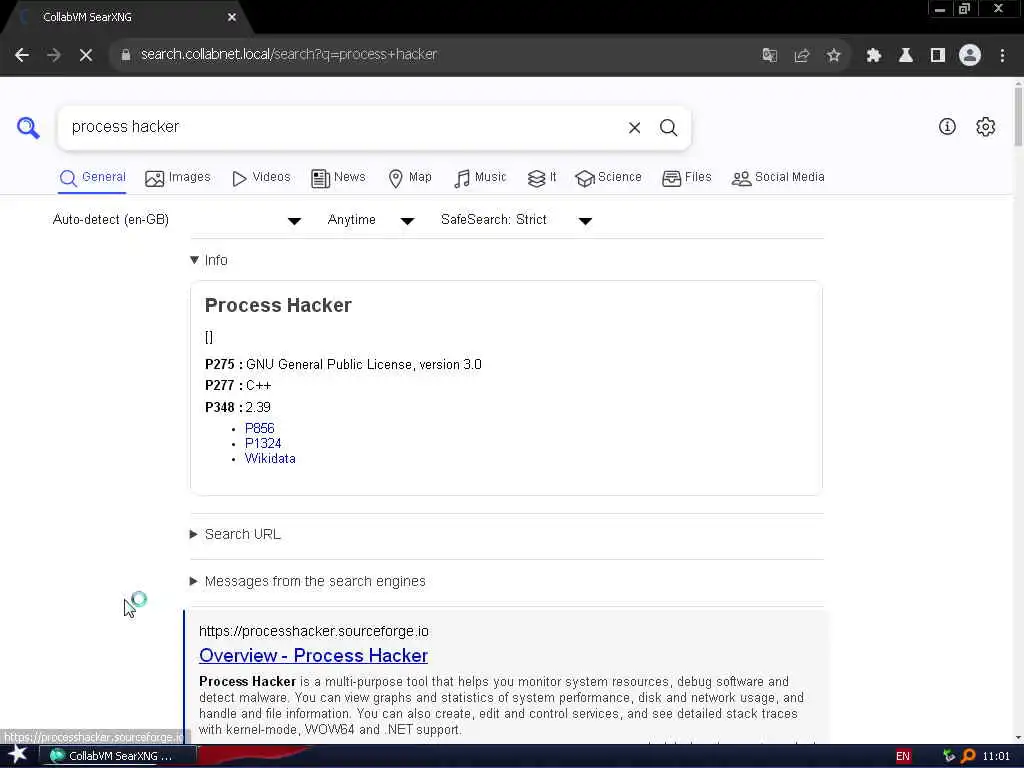The width and height of the screenshot is (1024, 768).
Task: Open the P1324 link
Action: [x=263, y=443]
